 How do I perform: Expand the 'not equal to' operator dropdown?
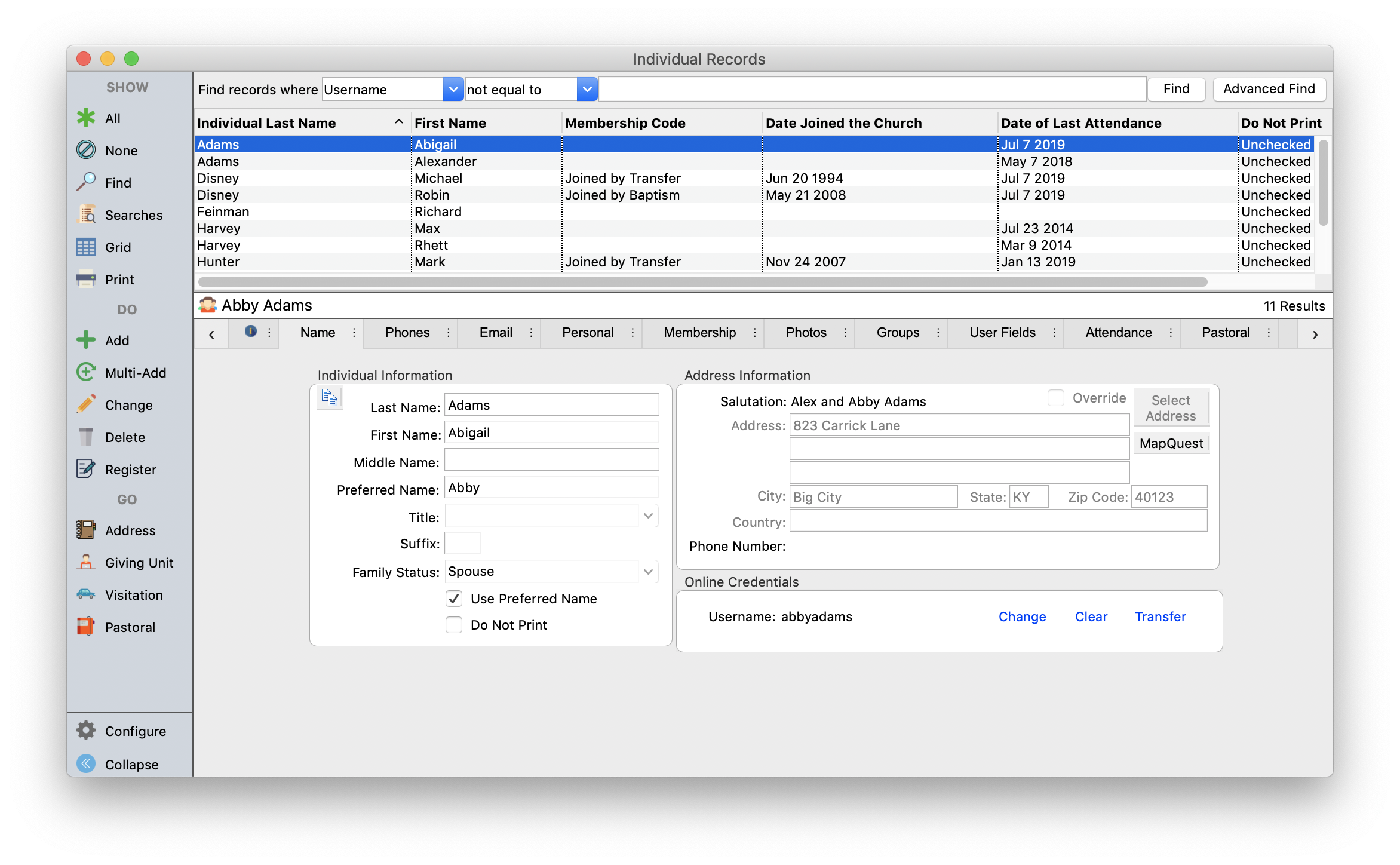pyautogui.click(x=587, y=90)
